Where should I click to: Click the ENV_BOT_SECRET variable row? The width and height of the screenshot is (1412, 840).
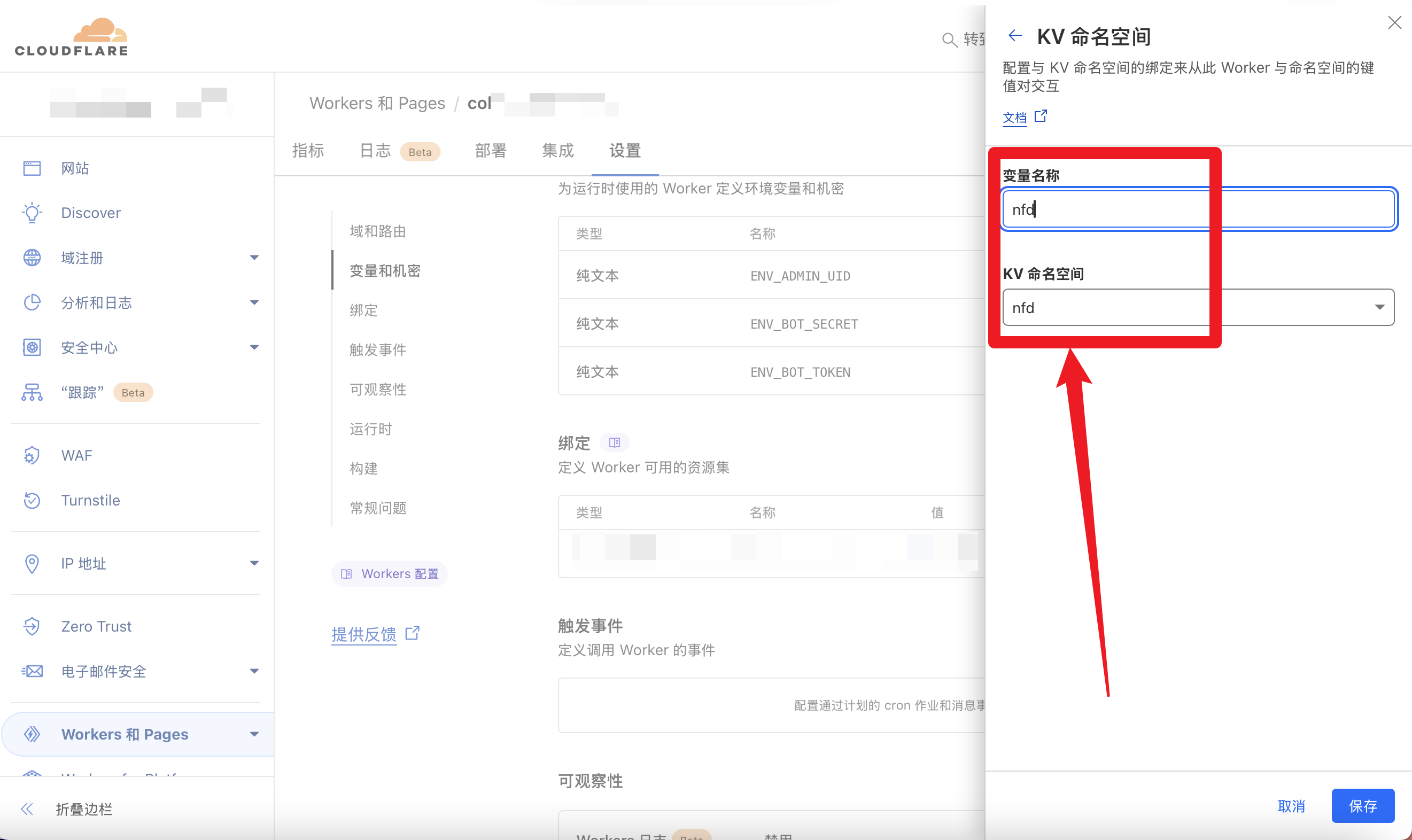pos(771,324)
